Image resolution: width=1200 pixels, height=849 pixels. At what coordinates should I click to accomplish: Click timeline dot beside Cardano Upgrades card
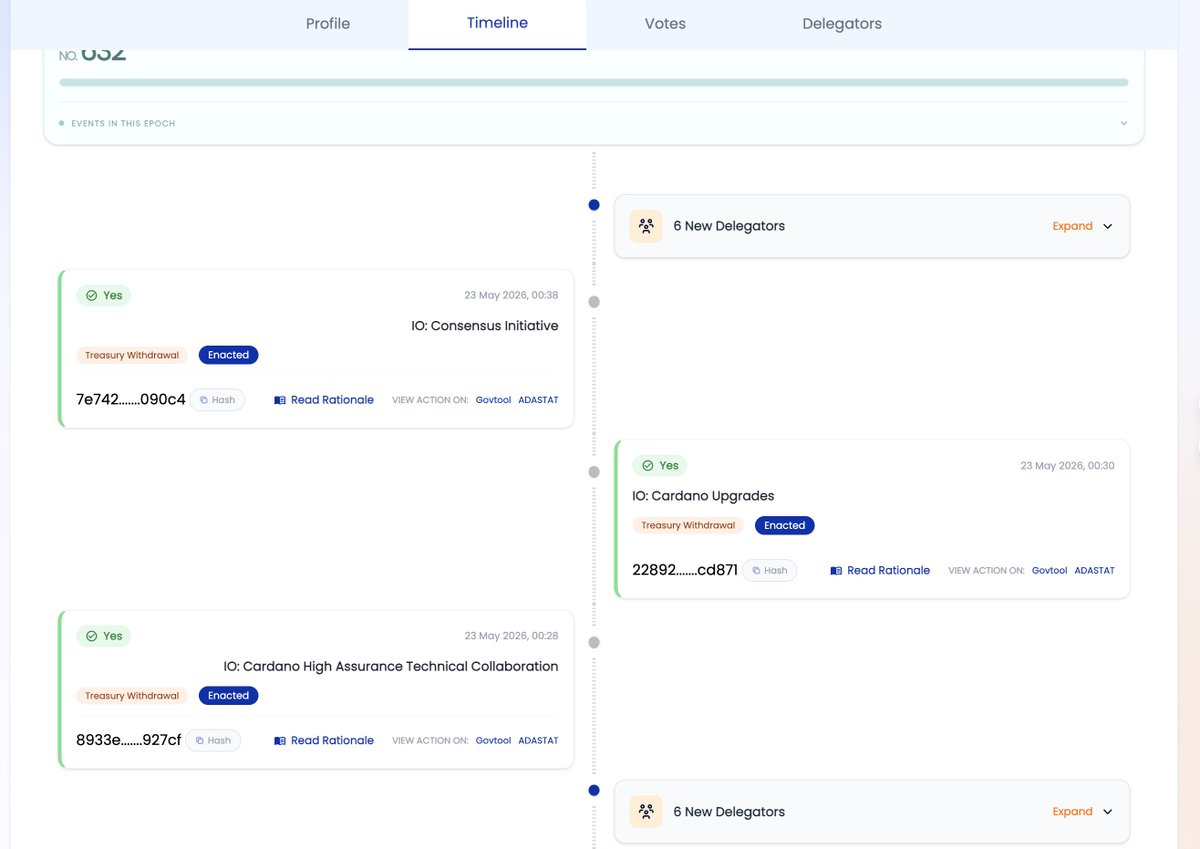tap(594, 471)
